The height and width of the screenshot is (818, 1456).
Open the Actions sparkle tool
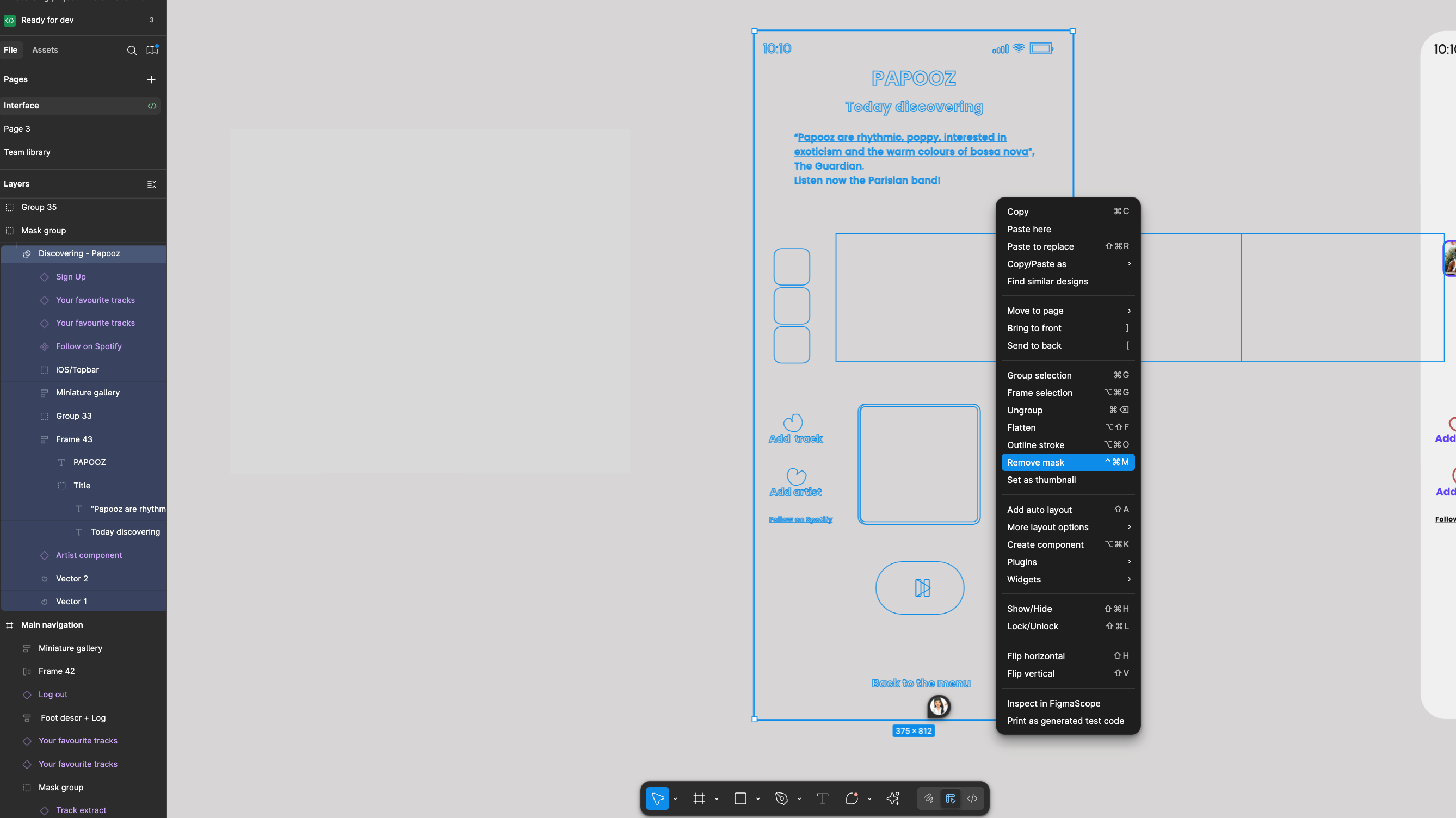[x=893, y=798]
